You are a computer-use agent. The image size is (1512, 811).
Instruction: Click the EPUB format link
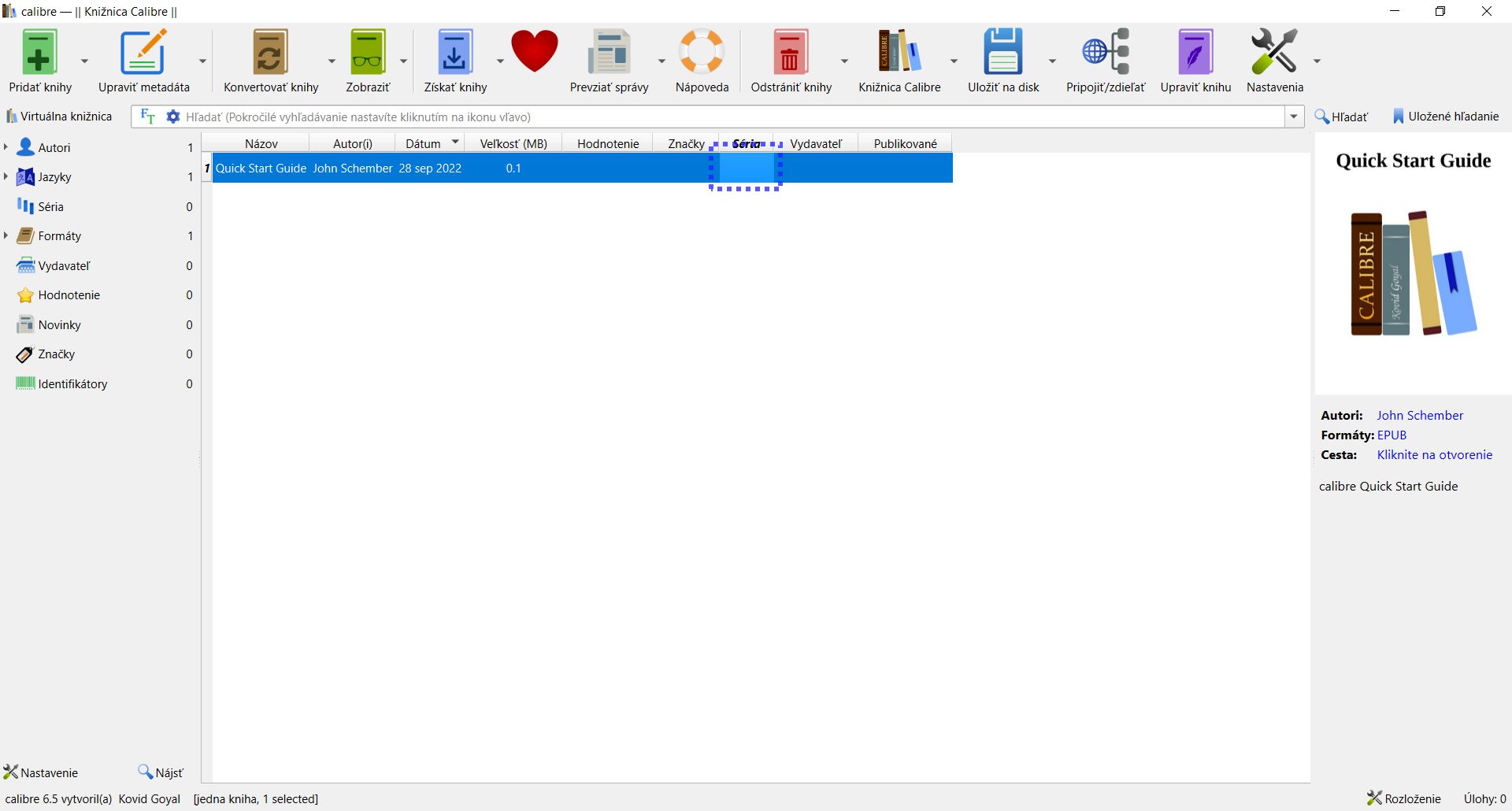pyautogui.click(x=1392, y=435)
